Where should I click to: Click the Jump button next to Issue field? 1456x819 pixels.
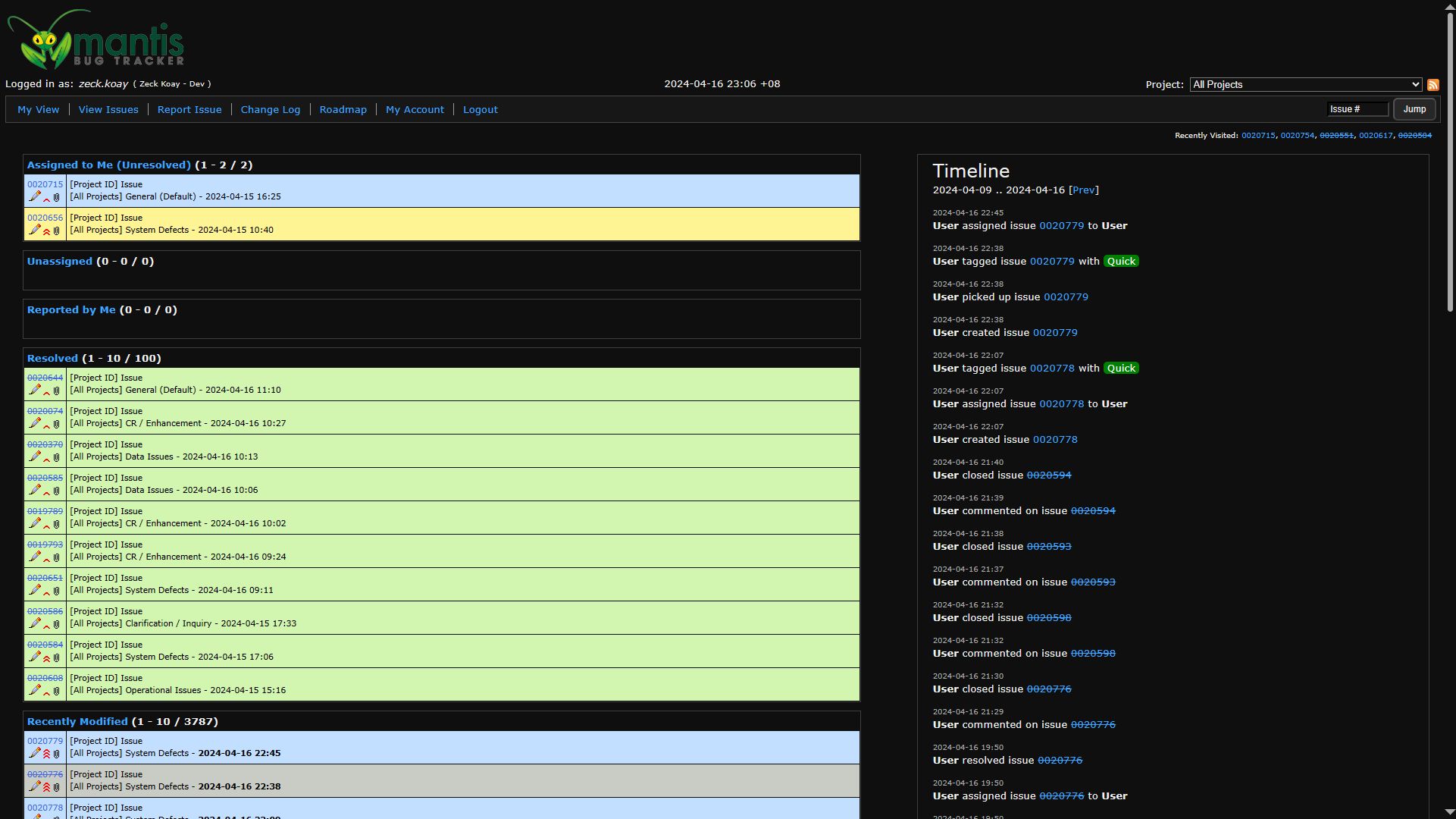(x=1414, y=109)
